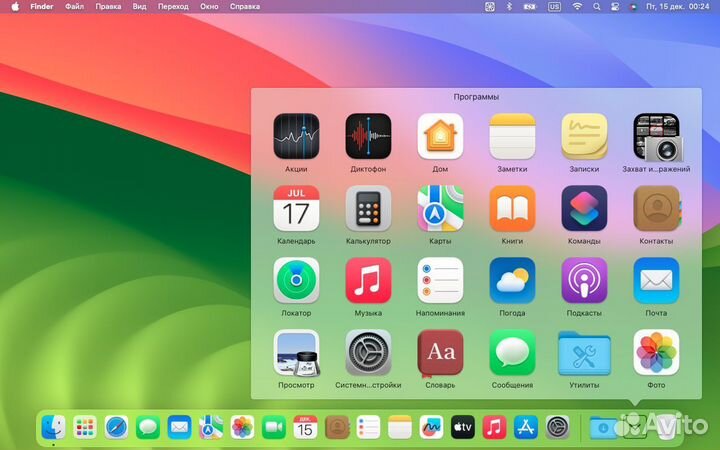Click Bluetooth icon in the menu bar
Screen dimensions: 720x450
[509, 6]
